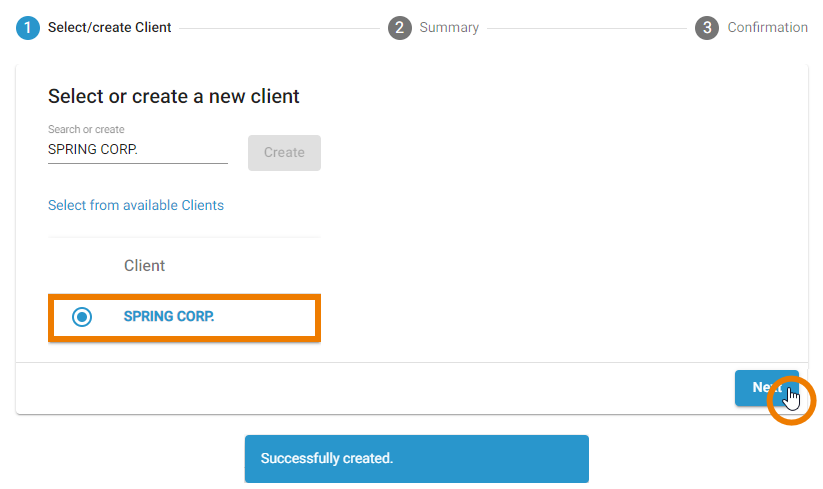Click the step 2 number circle
The image size is (823, 489).
[x=399, y=28]
